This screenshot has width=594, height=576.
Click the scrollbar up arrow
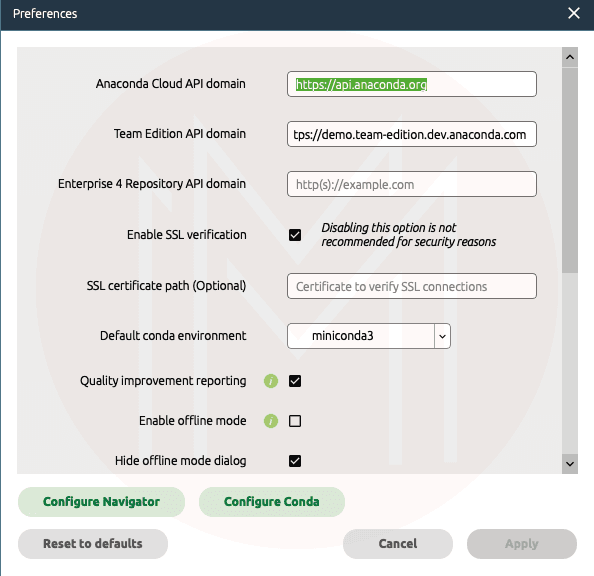click(570, 57)
